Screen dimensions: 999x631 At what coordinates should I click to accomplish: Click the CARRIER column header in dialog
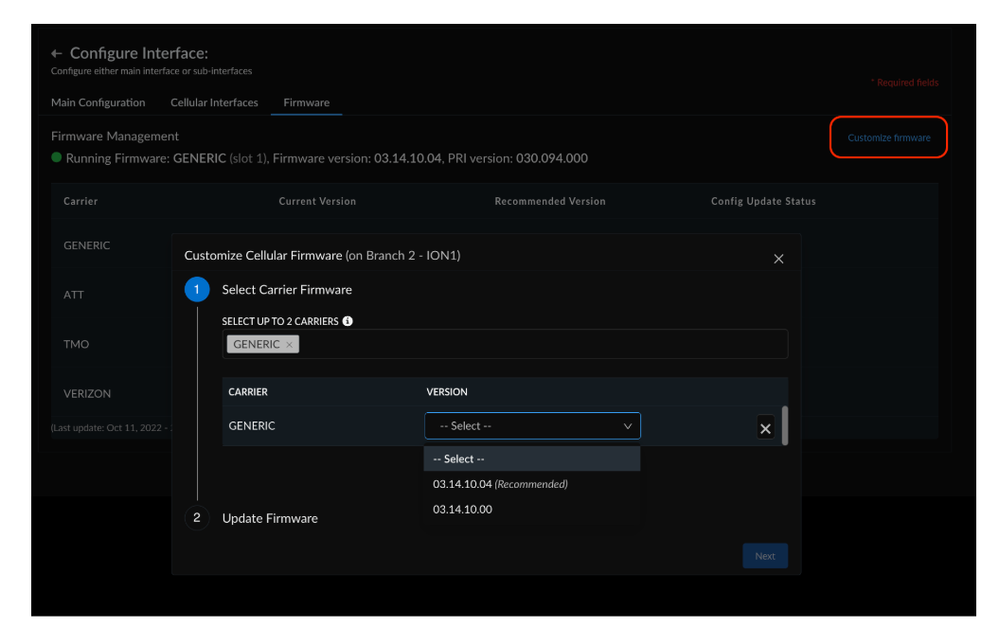coord(248,392)
